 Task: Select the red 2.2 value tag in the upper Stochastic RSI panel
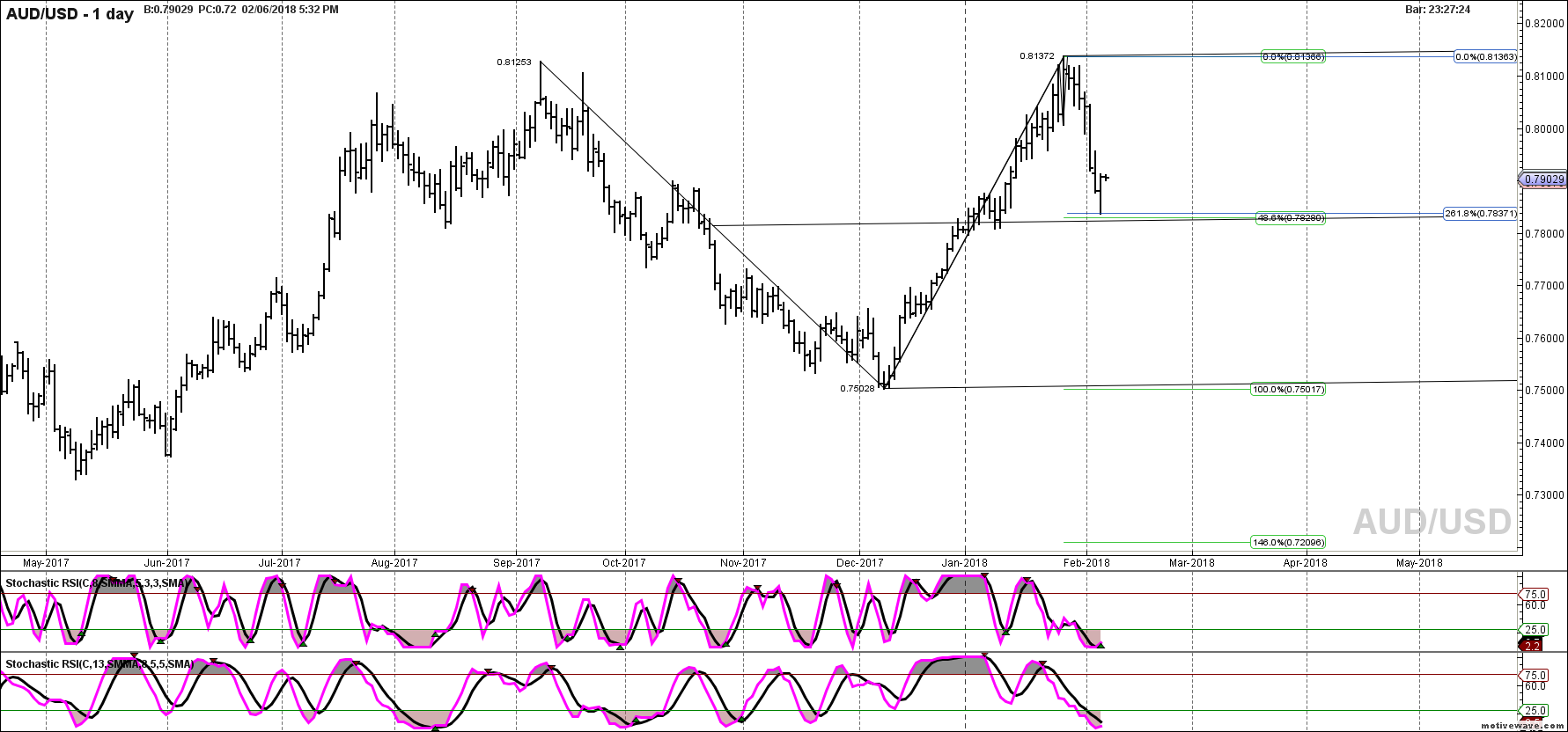[1531, 646]
